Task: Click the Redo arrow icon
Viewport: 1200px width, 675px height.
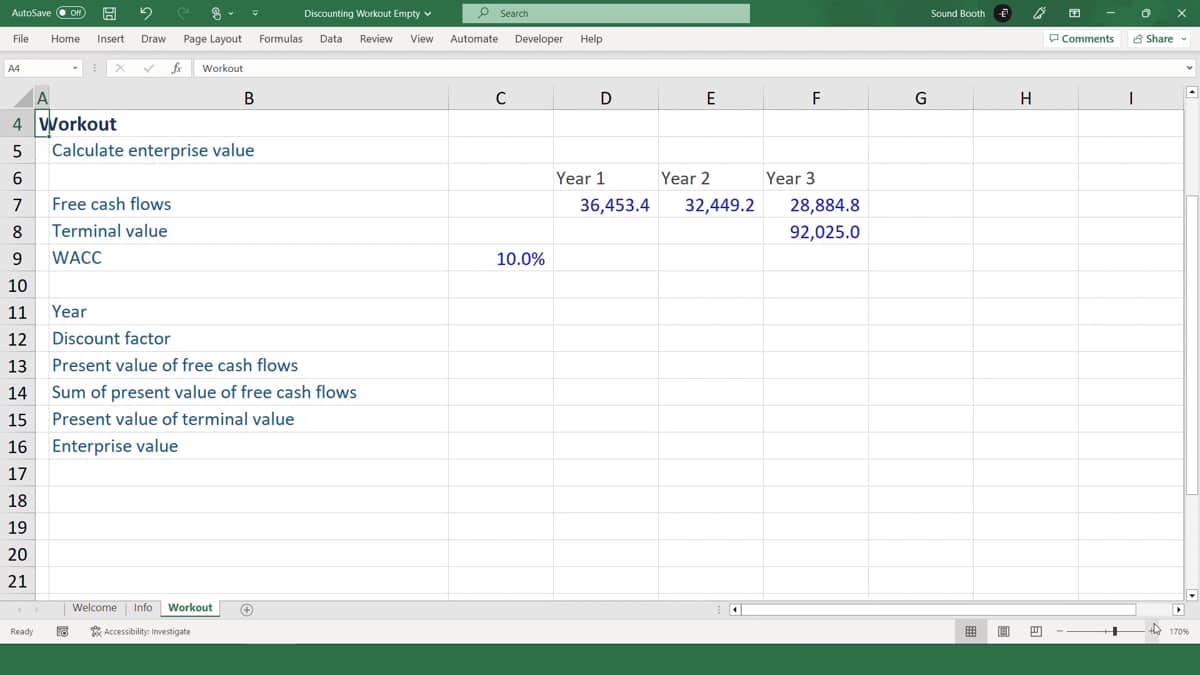Action: coord(182,13)
